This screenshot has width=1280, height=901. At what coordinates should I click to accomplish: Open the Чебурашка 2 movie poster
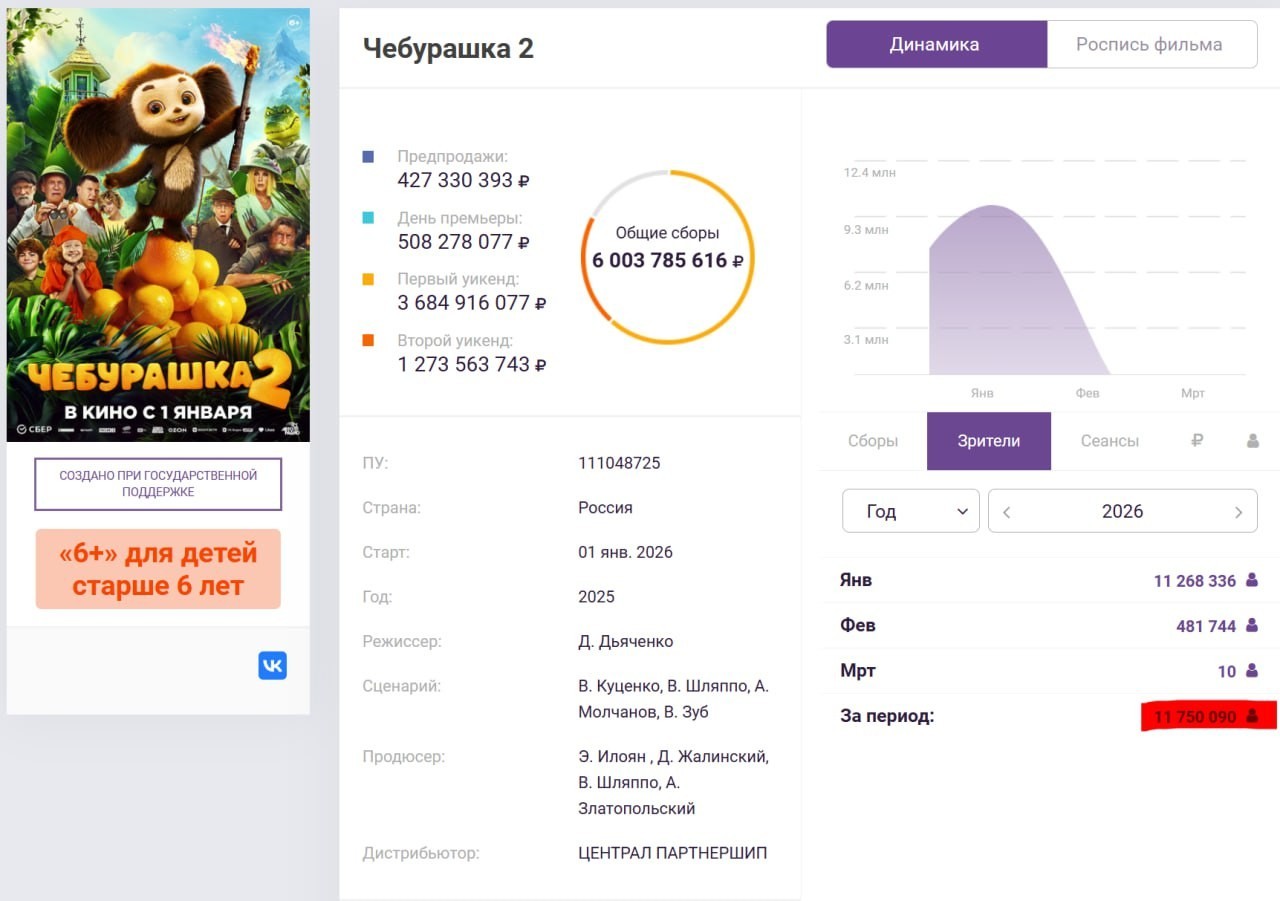coord(158,224)
